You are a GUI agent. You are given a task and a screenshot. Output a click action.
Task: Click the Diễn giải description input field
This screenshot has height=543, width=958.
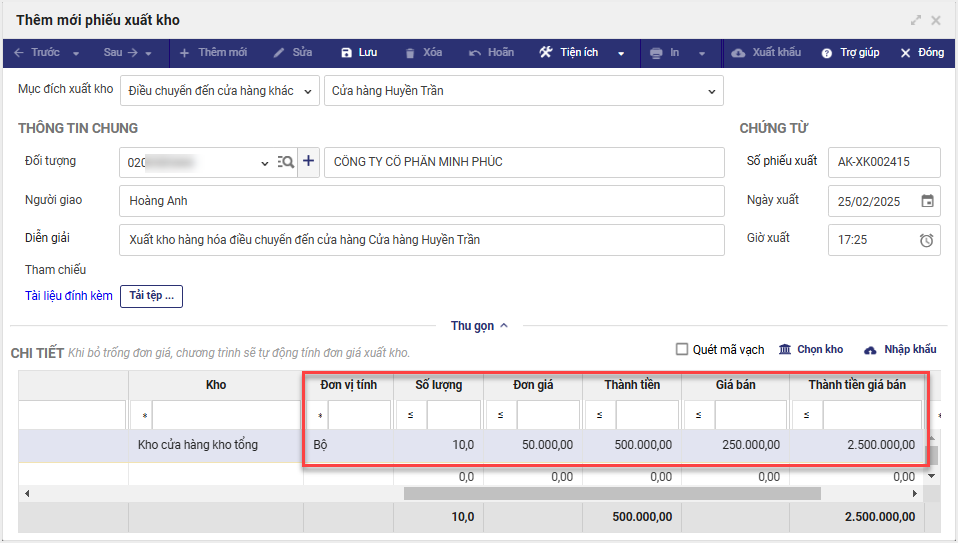coord(421,240)
